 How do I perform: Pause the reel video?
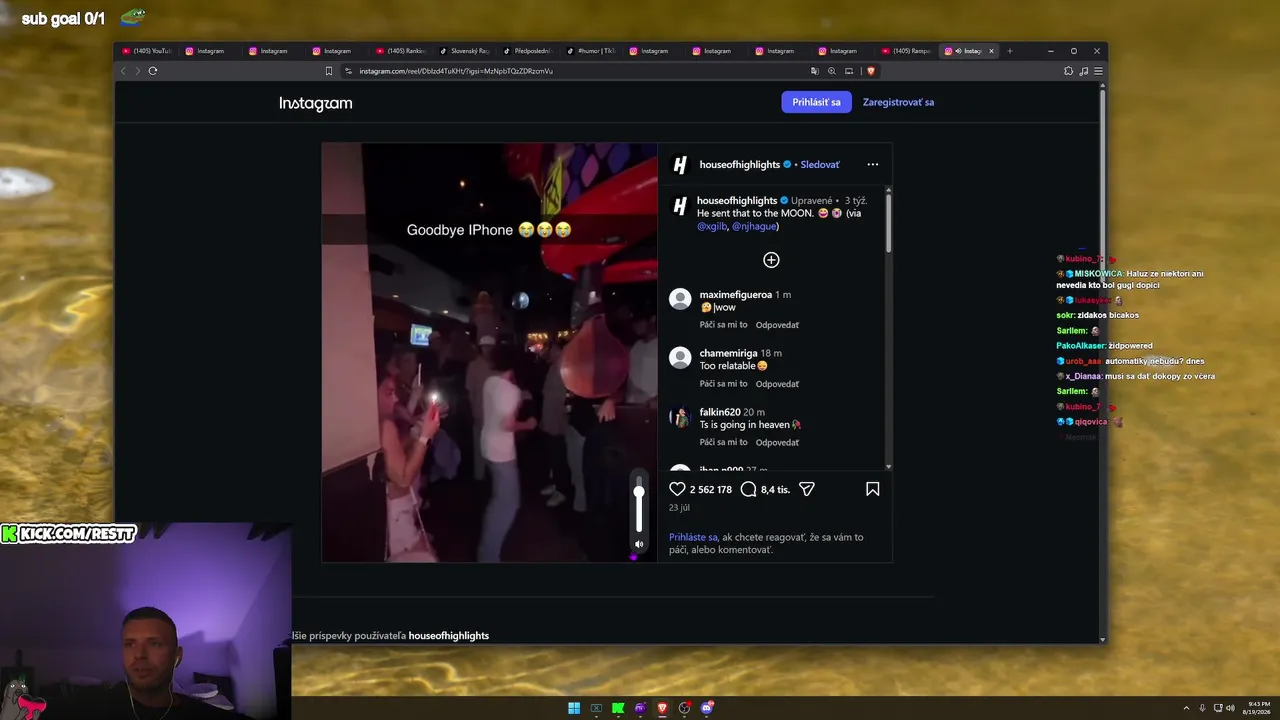(x=489, y=352)
